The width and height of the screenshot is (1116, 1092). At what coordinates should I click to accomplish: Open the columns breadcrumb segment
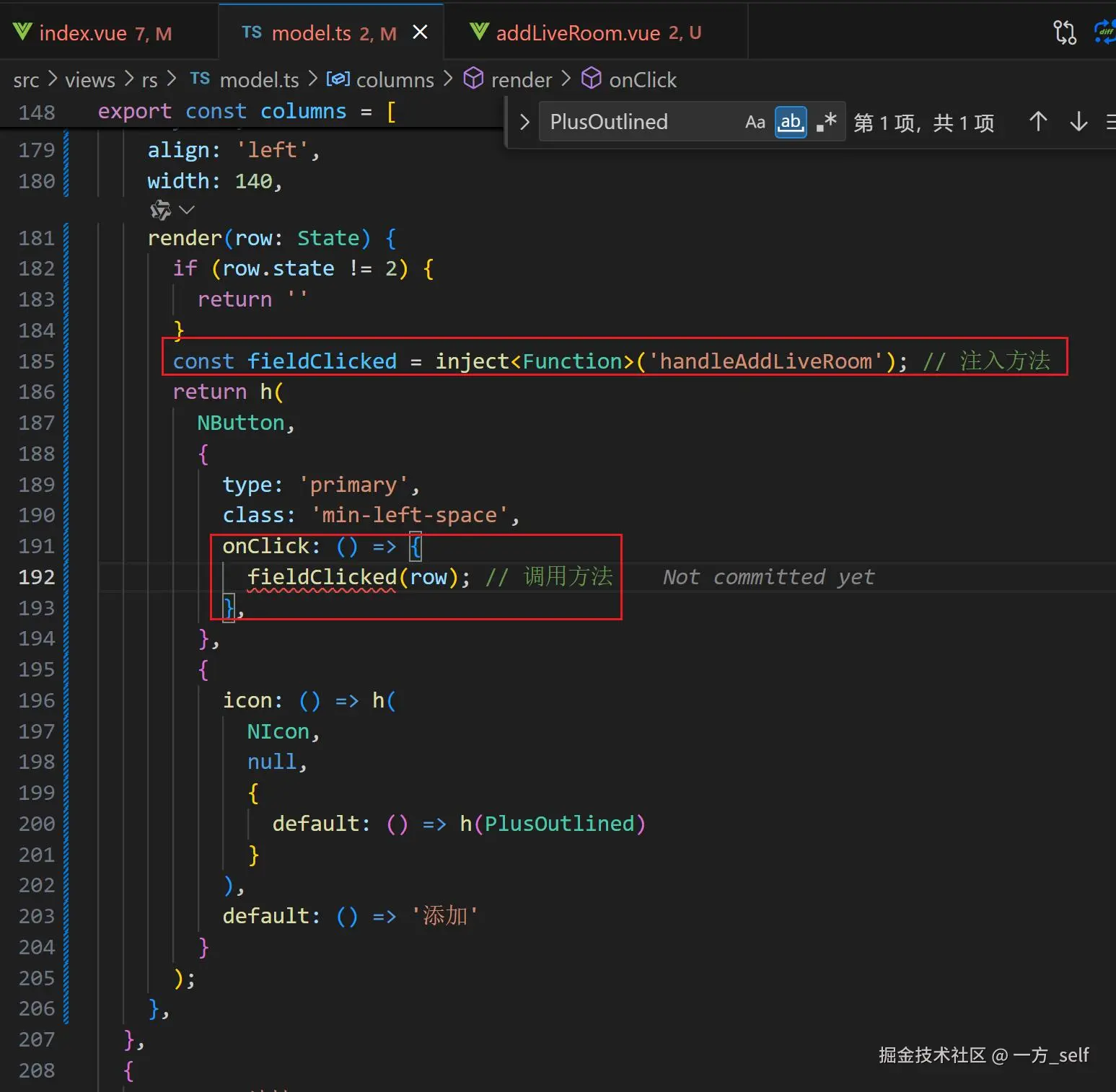(x=395, y=79)
